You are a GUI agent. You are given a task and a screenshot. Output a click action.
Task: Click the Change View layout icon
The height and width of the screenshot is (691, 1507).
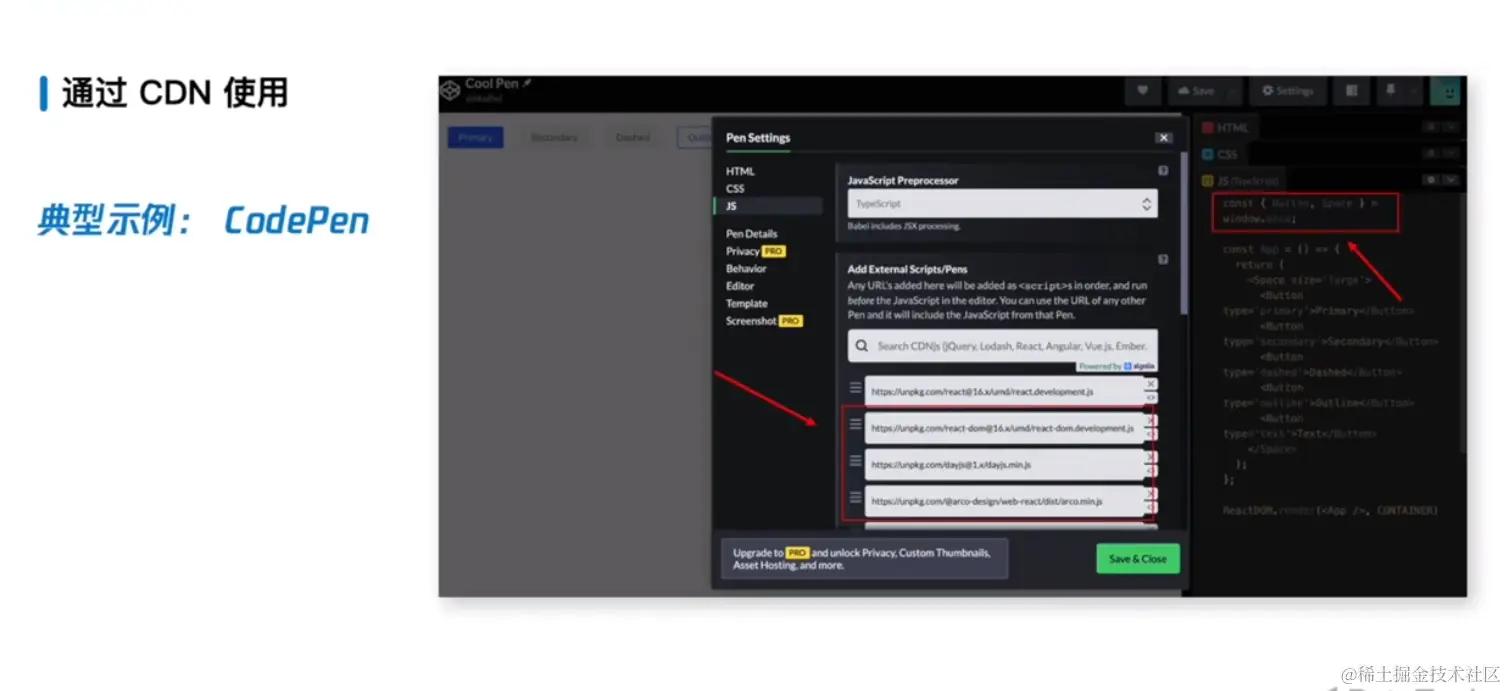1352,91
